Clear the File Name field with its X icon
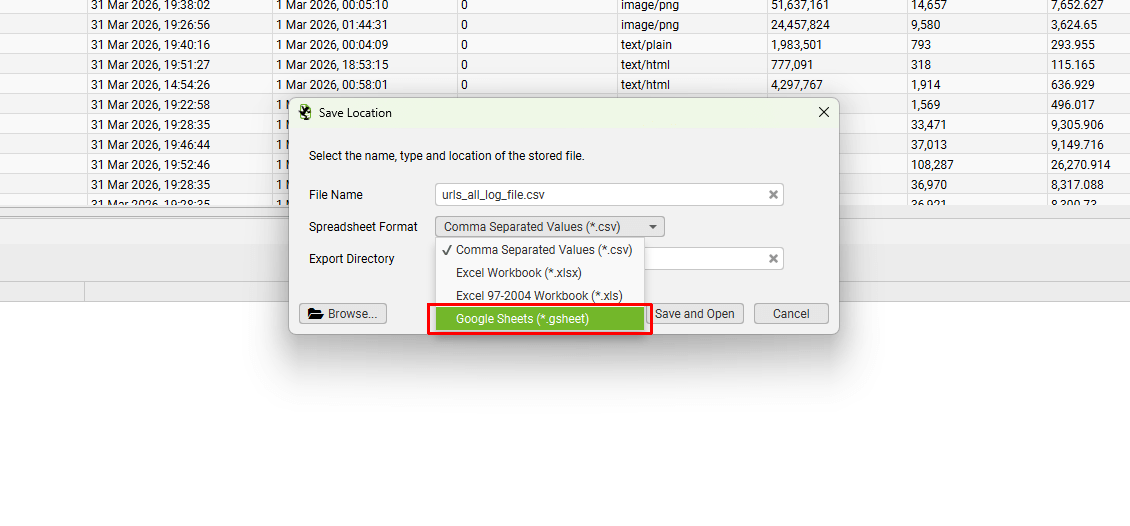Viewport: 1130px width, 526px height. [x=773, y=195]
